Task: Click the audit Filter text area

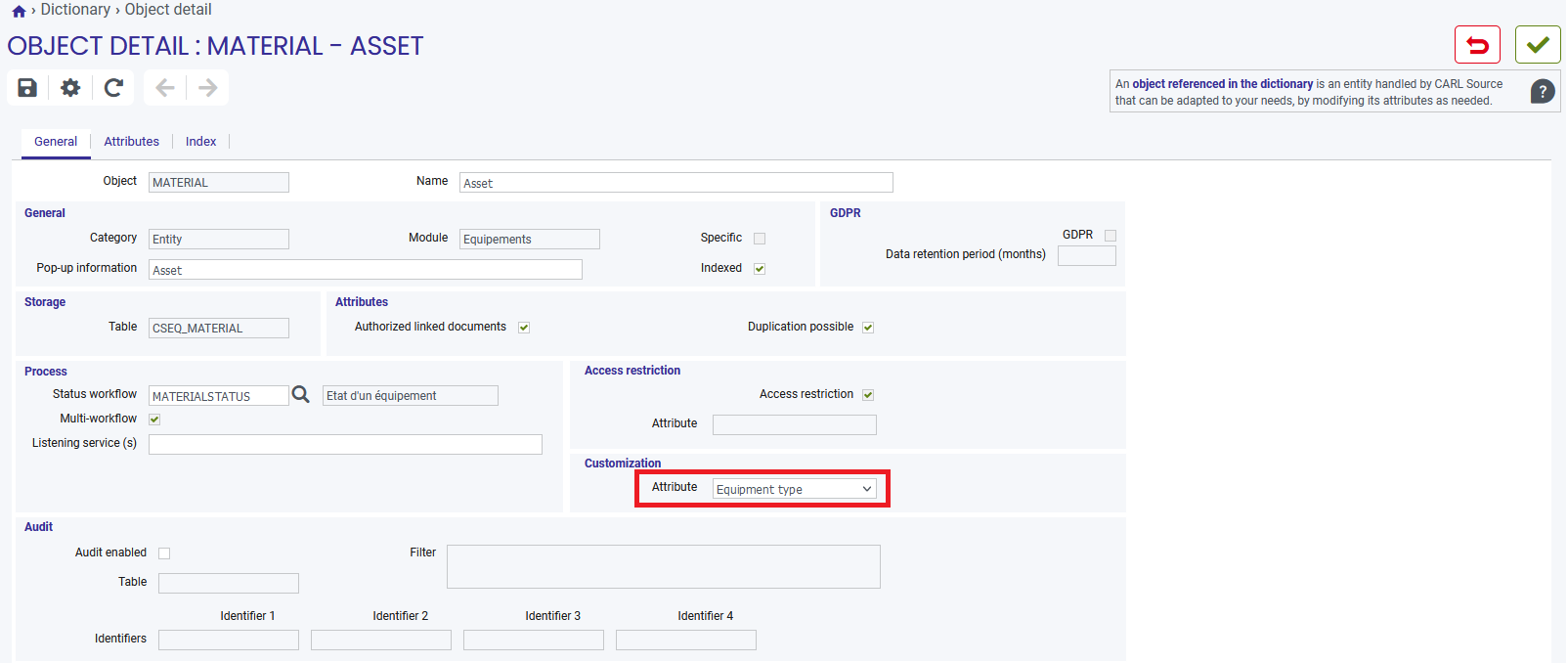Action: [x=664, y=566]
